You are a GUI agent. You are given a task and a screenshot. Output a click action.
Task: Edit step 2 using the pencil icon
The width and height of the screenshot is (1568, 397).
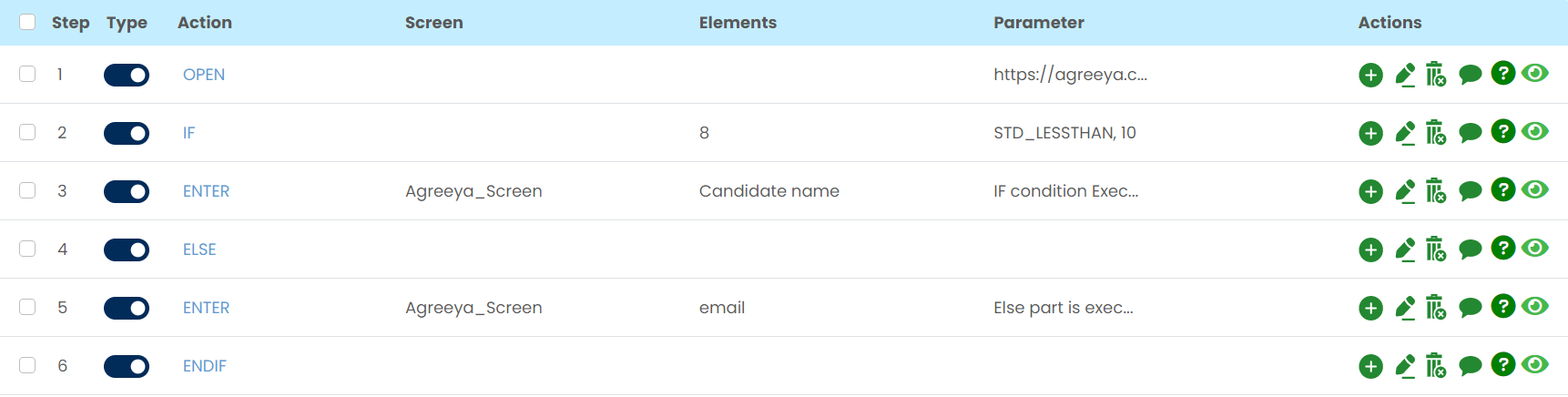tap(1405, 134)
